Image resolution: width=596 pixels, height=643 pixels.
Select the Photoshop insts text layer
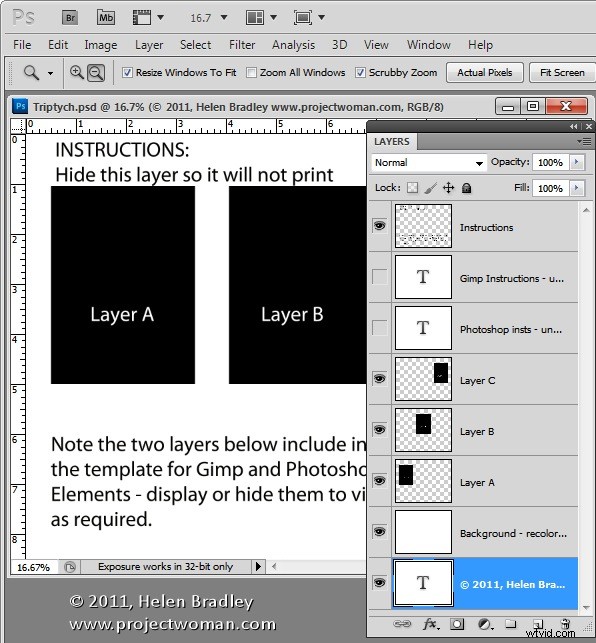(485, 328)
